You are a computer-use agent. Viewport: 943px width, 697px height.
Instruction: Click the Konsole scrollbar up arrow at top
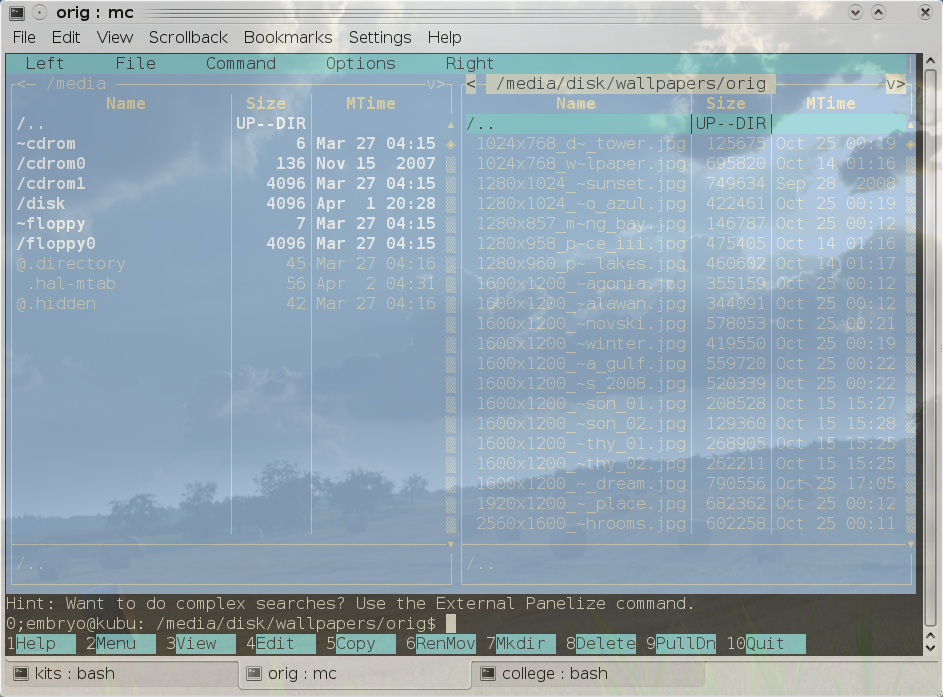click(x=930, y=60)
